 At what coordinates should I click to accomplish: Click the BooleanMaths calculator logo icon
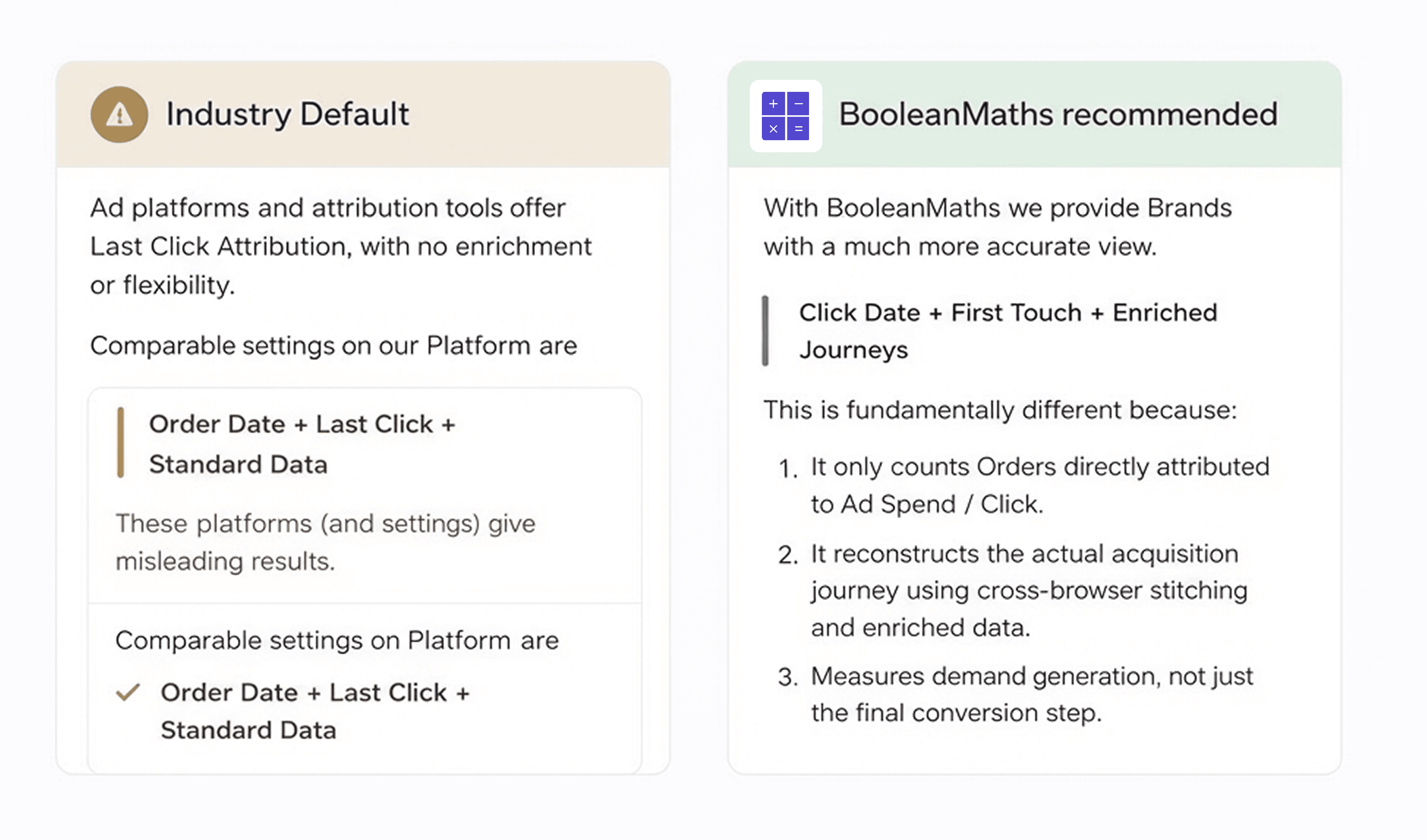point(785,116)
